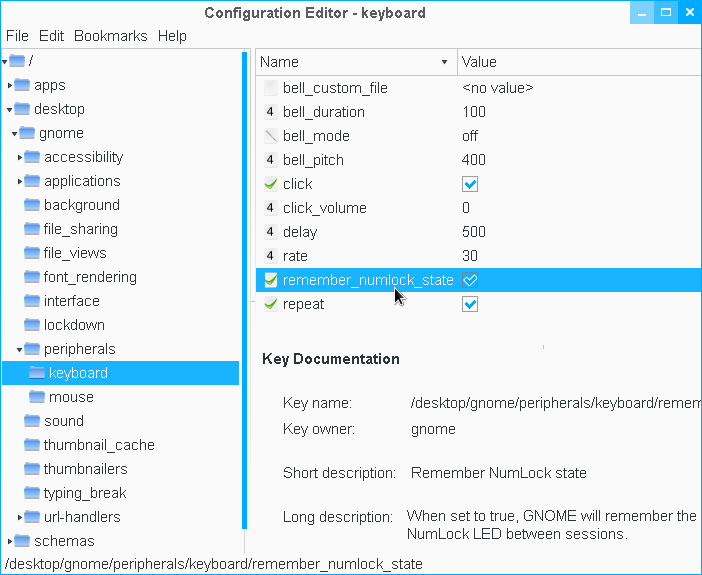Click the integer icon beside click_volume
The height and width of the screenshot is (575, 702).
(x=270, y=208)
